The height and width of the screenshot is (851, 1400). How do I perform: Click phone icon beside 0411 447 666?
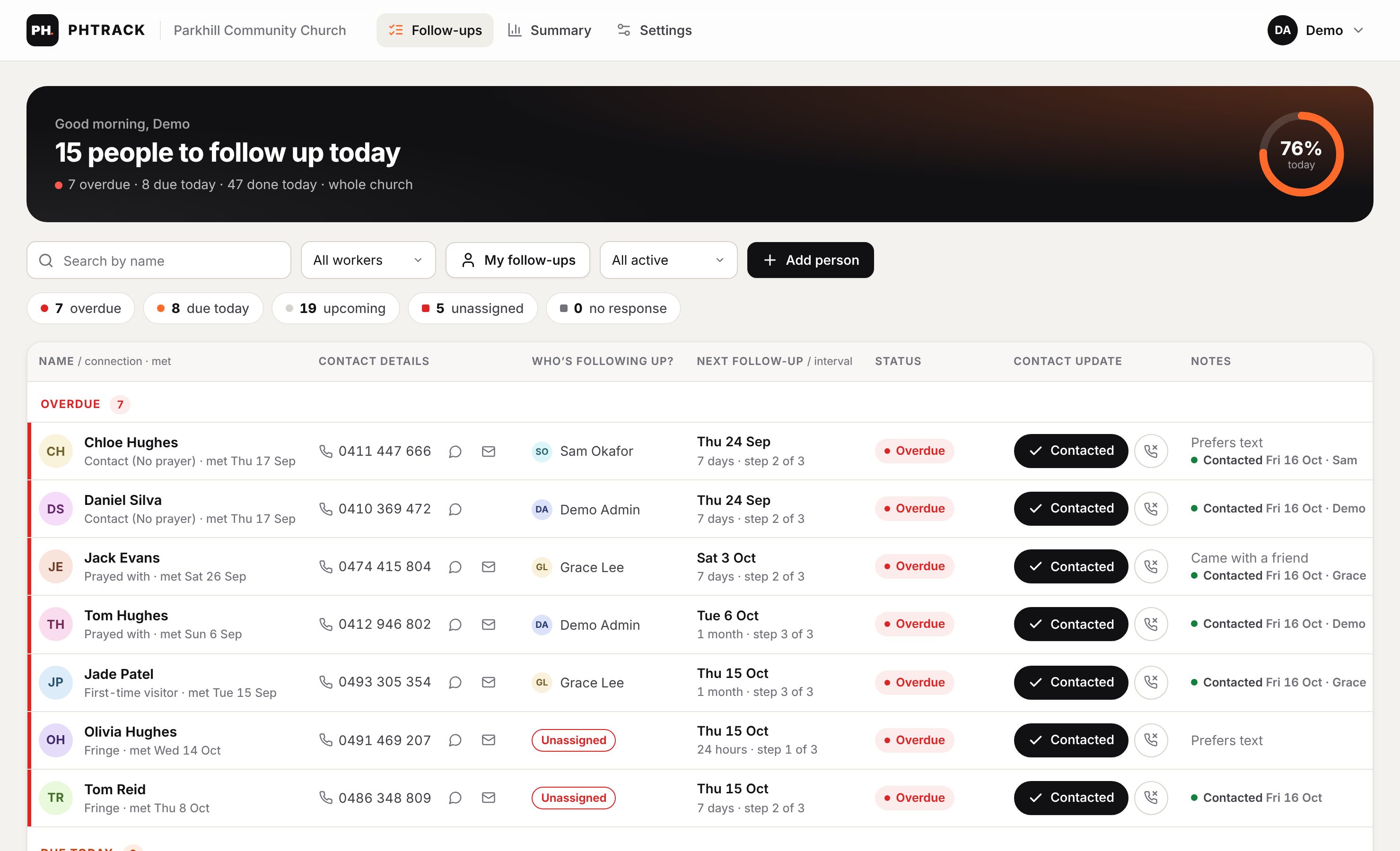pyautogui.click(x=325, y=451)
